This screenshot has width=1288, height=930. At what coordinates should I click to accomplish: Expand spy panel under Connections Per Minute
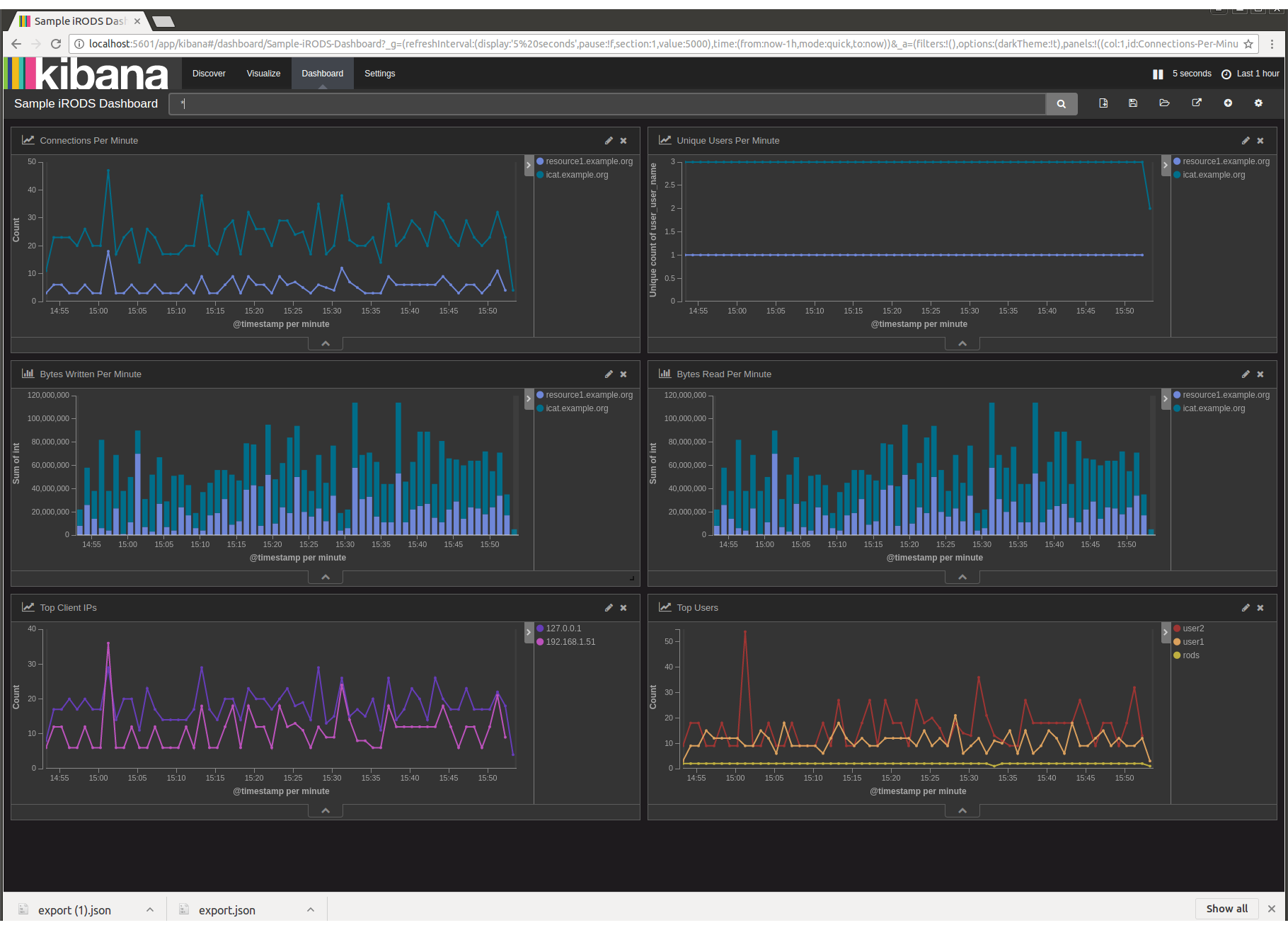pyautogui.click(x=326, y=344)
